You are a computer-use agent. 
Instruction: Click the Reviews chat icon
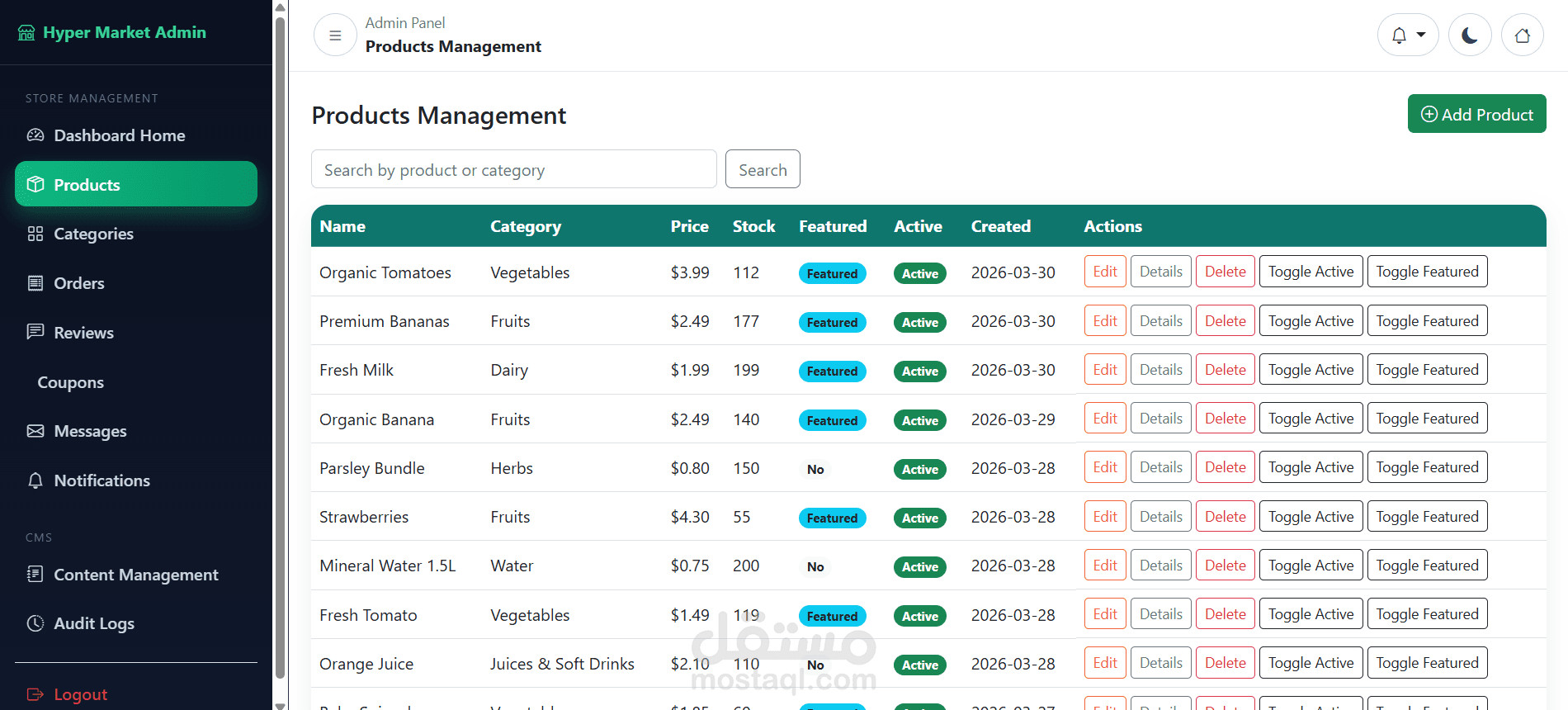35,332
